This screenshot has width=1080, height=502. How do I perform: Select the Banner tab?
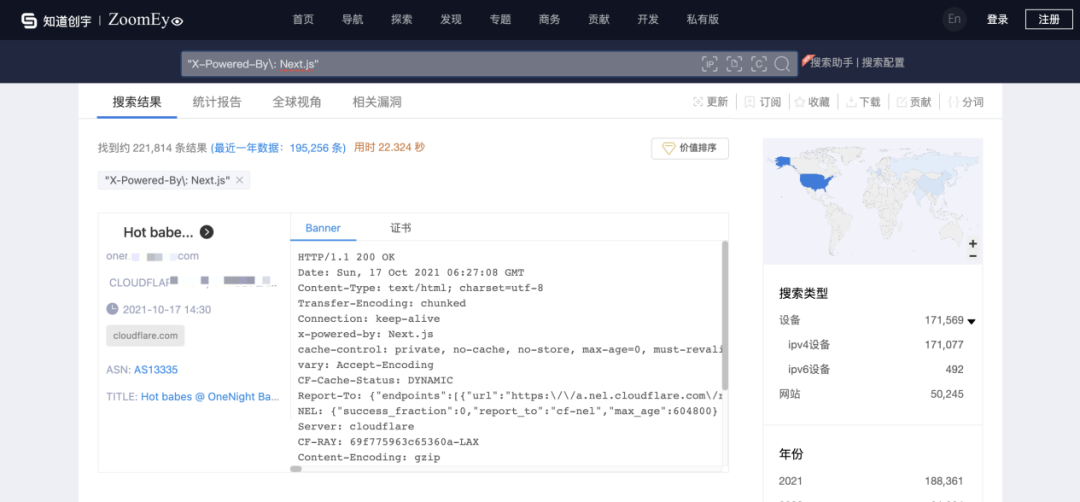click(323, 228)
